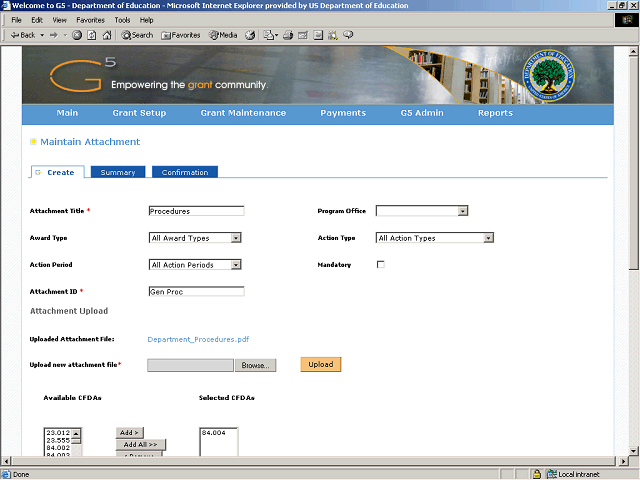Go forward with the Forward arrow

click(54, 35)
